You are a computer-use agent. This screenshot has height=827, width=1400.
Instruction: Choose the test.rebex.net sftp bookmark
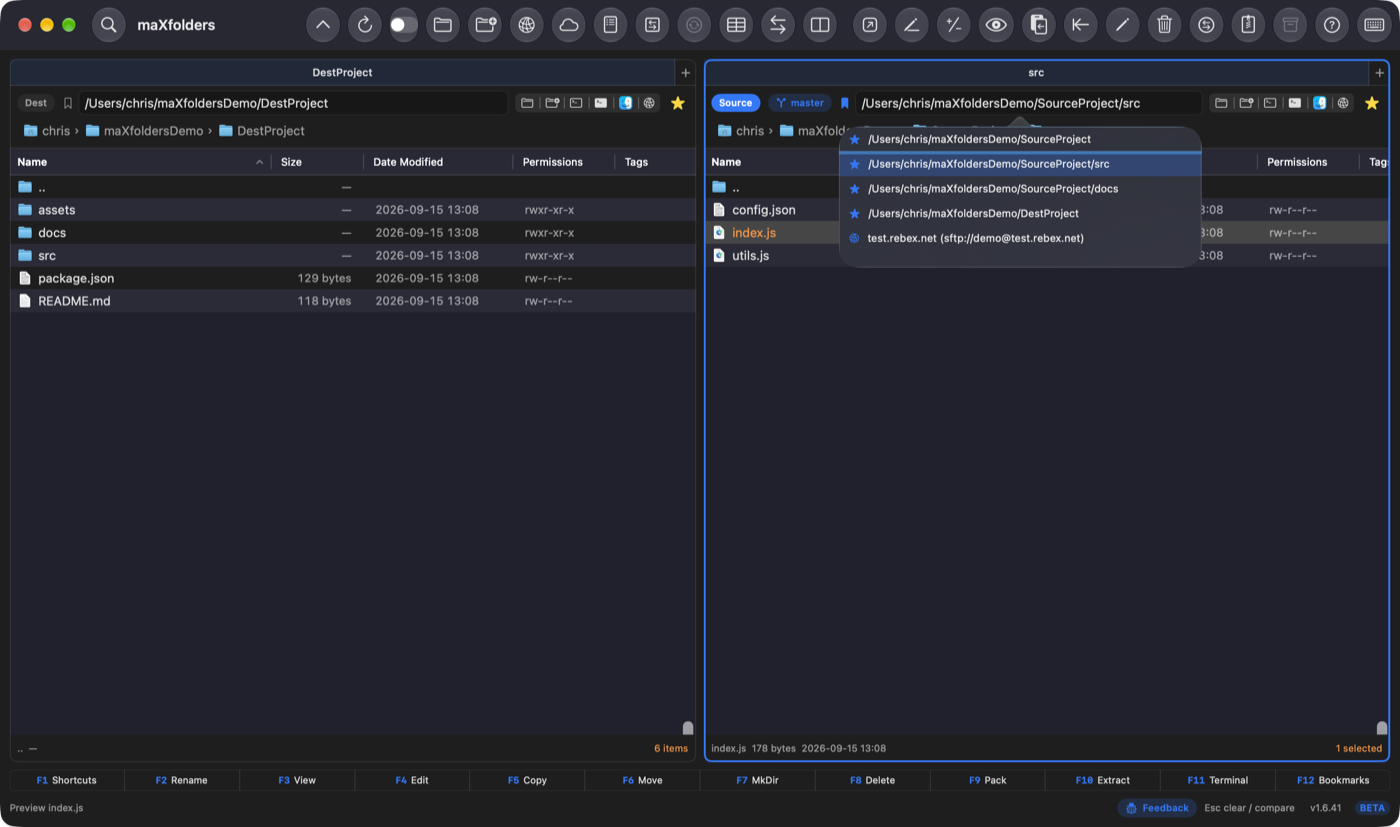(x=1019, y=238)
